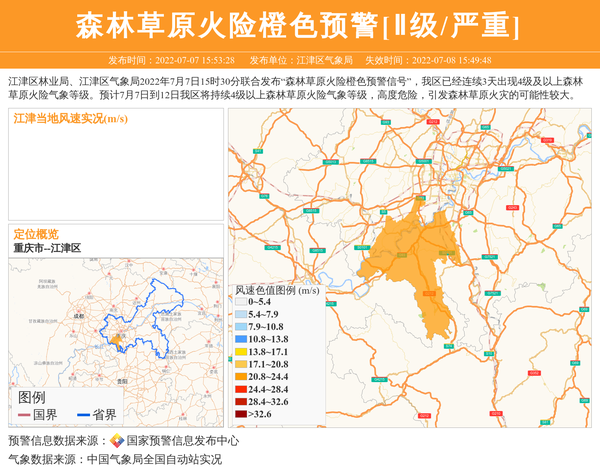Viewport: 600px width, 471px height.
Task: Select the 28.4~32.6 legend swatch
Action: pos(241,400)
